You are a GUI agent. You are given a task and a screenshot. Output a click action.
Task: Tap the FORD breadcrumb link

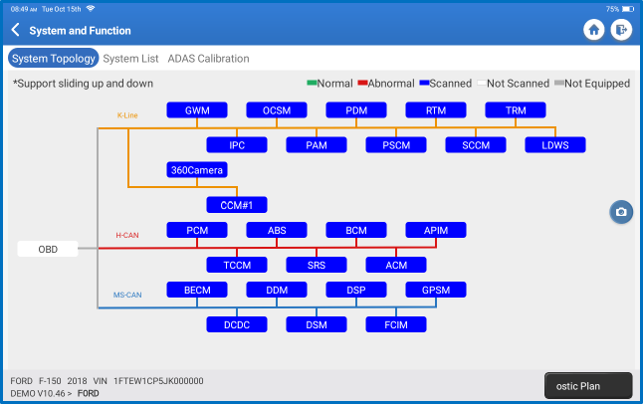pos(88,393)
